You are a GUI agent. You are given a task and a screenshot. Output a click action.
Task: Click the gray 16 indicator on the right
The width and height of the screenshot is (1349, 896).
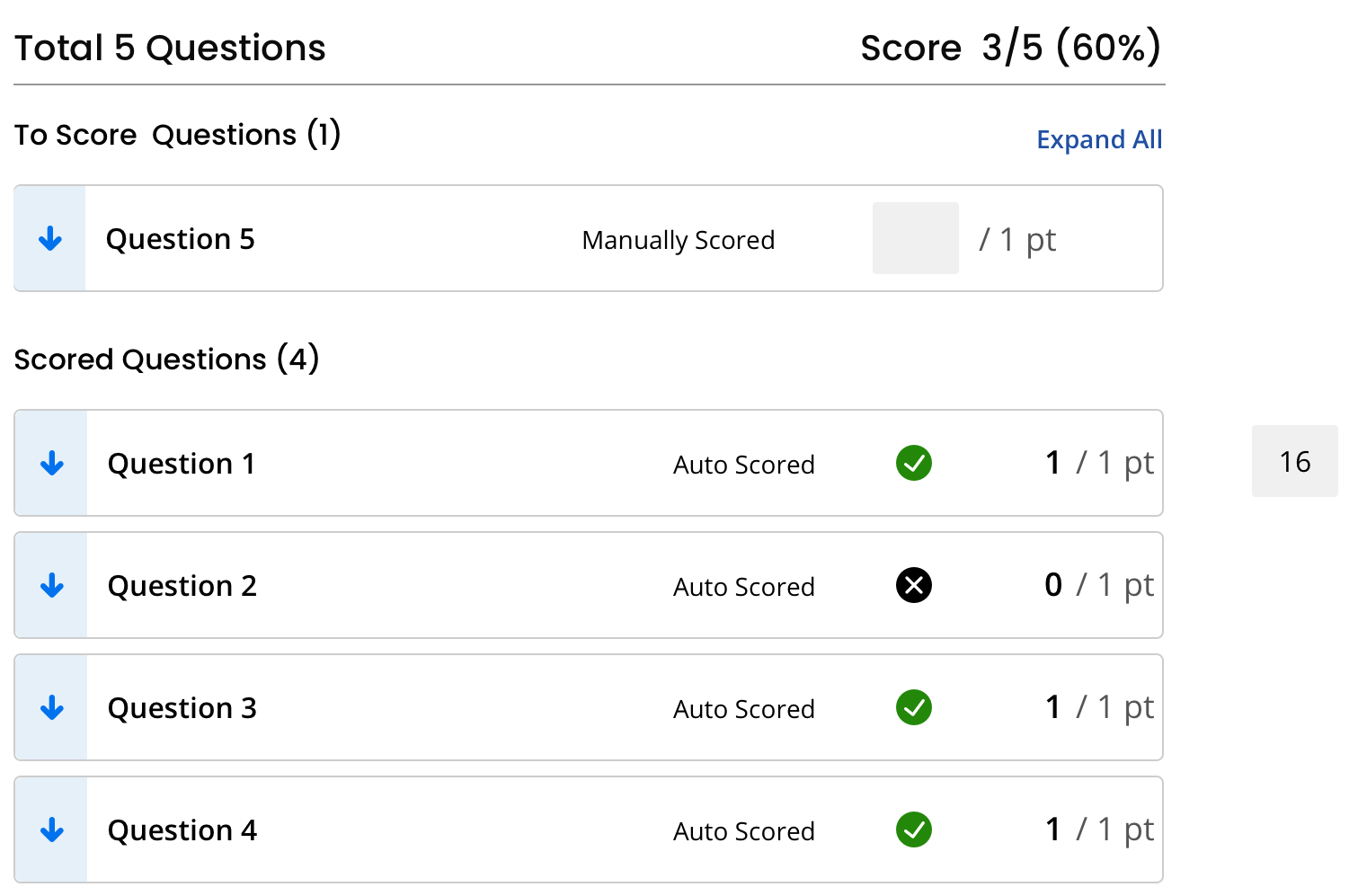pyautogui.click(x=1294, y=462)
